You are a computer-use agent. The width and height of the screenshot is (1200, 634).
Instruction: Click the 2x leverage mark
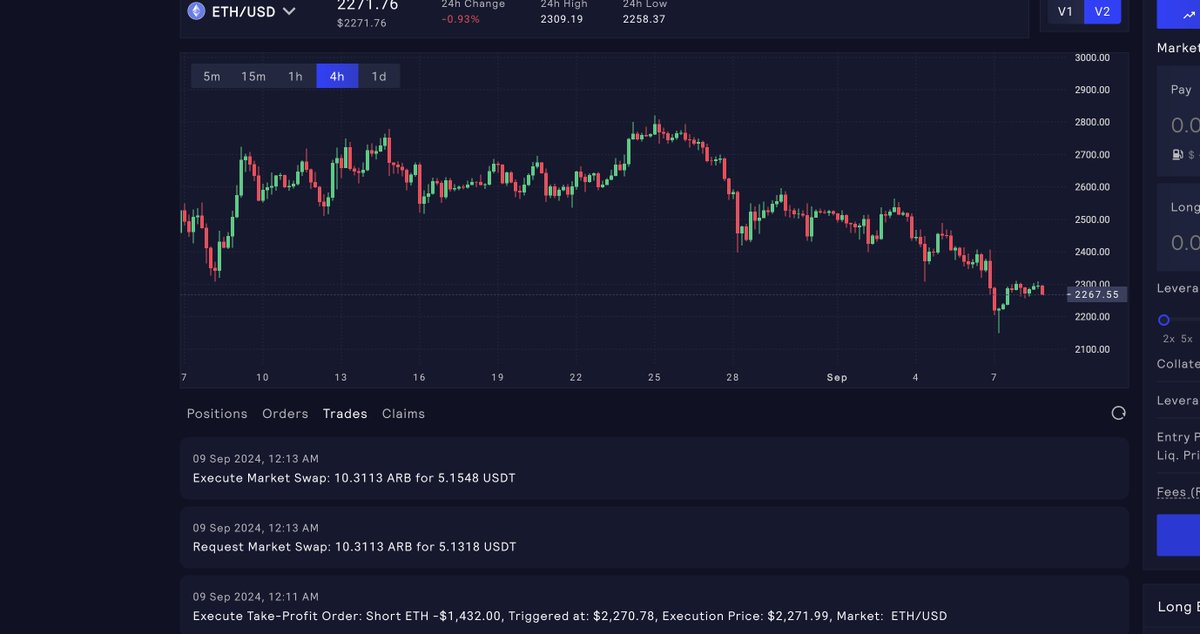click(x=1168, y=339)
